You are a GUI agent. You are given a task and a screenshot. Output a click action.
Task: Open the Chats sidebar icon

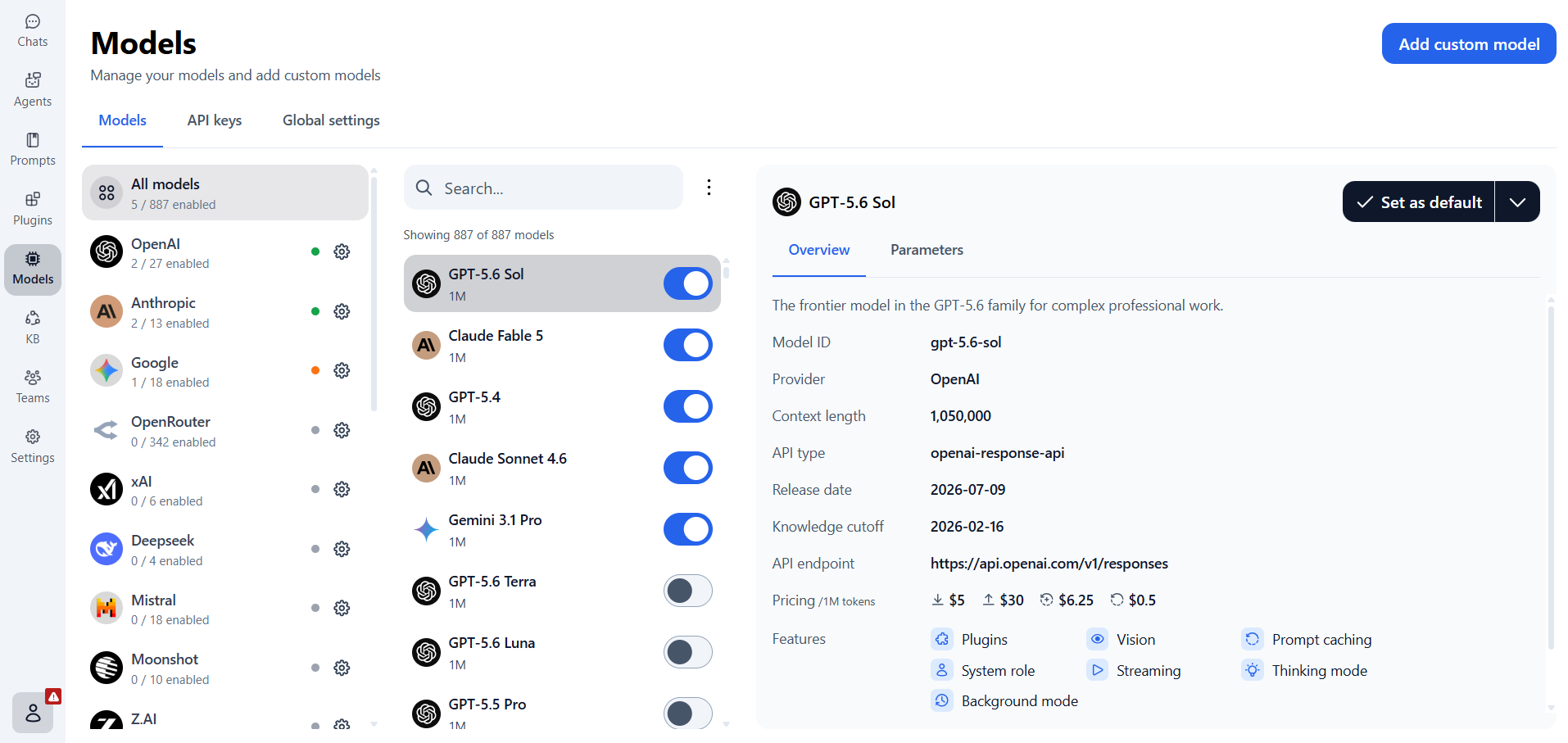33,30
